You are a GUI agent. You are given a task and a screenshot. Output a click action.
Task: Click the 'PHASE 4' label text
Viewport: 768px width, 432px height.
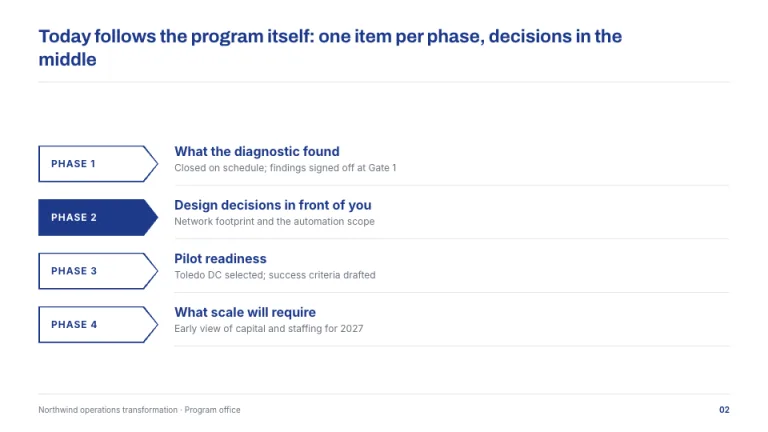click(x=74, y=325)
